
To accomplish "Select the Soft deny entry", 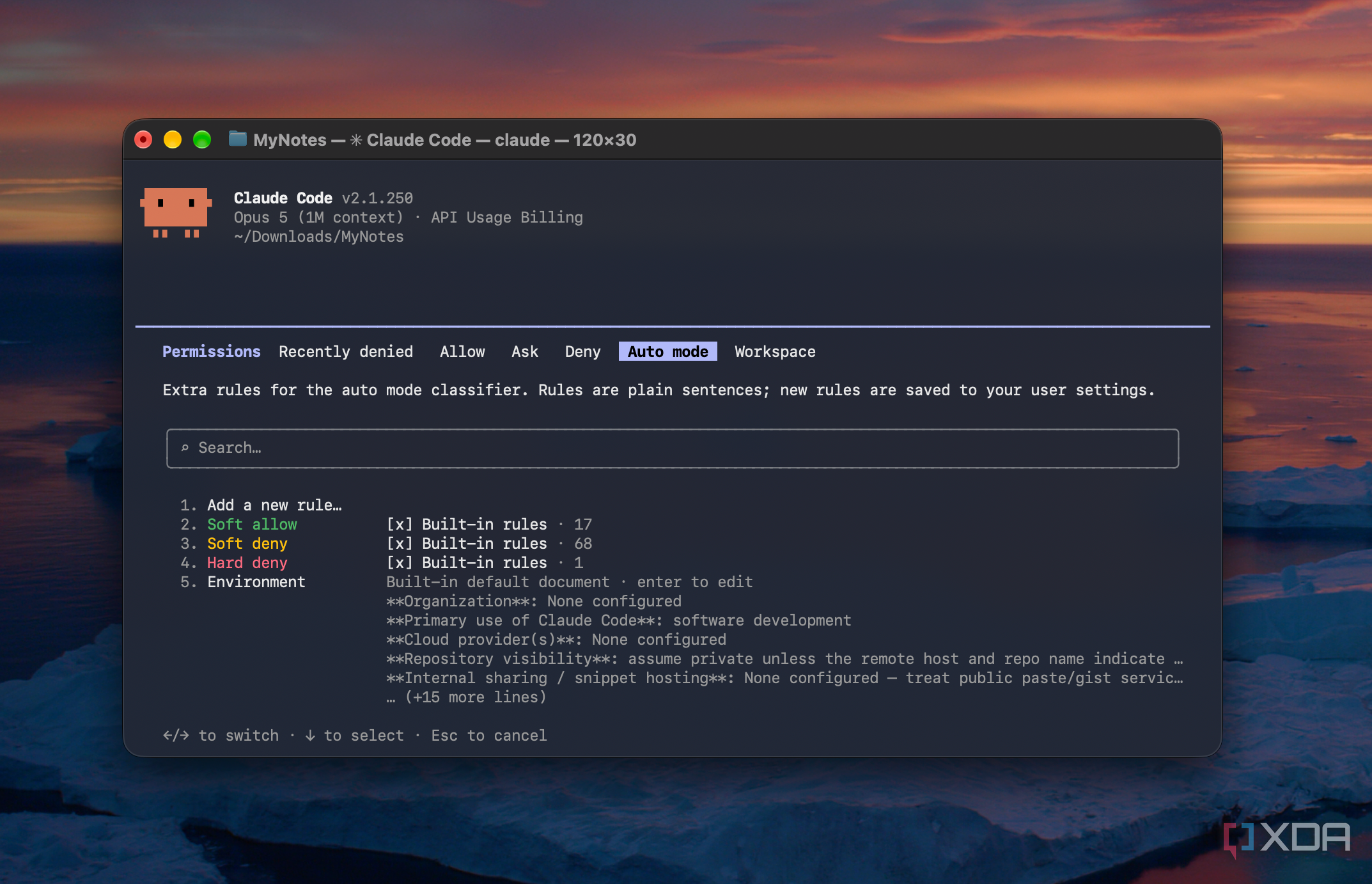I will [247, 544].
